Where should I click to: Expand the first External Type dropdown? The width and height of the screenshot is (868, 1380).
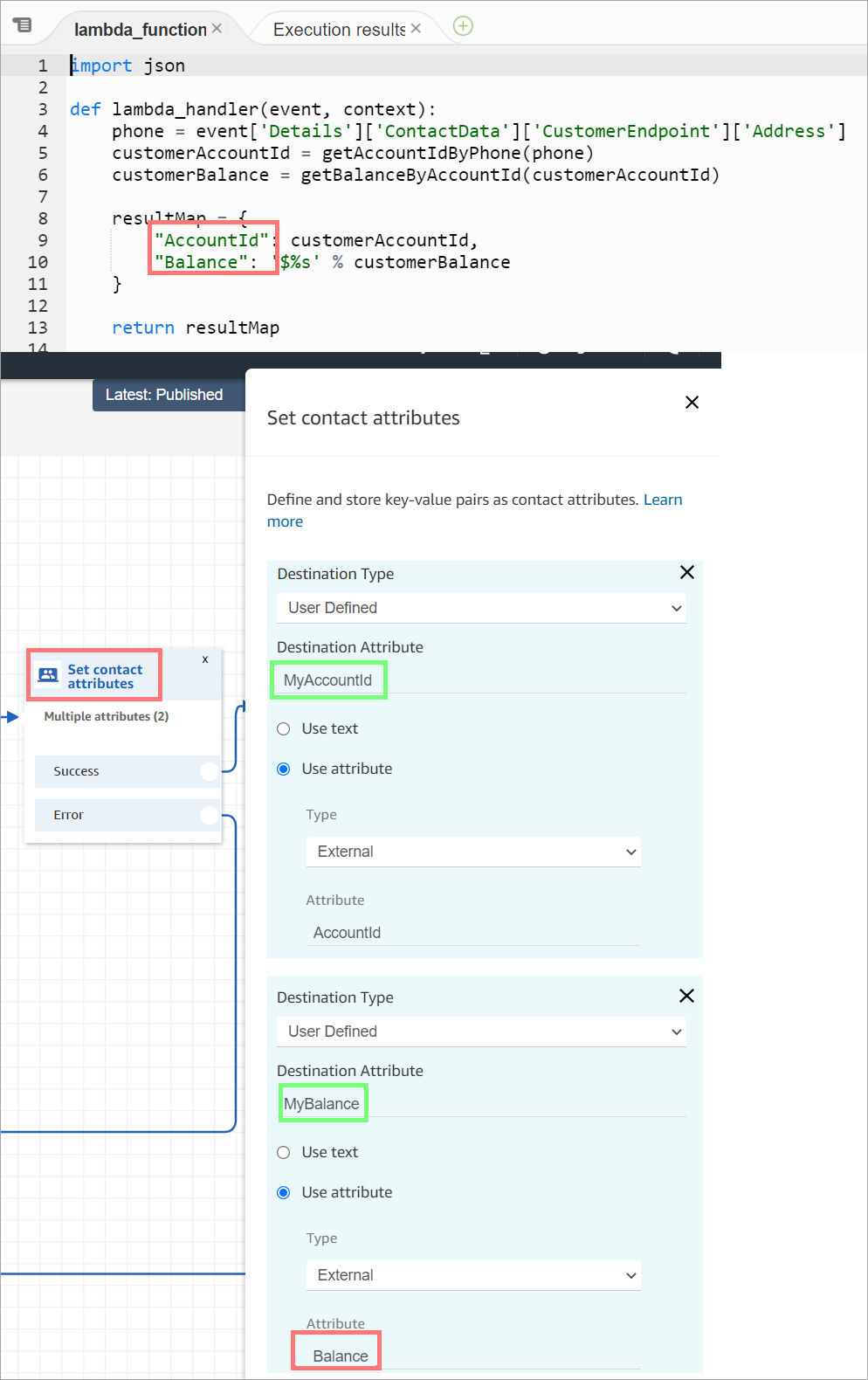click(472, 852)
